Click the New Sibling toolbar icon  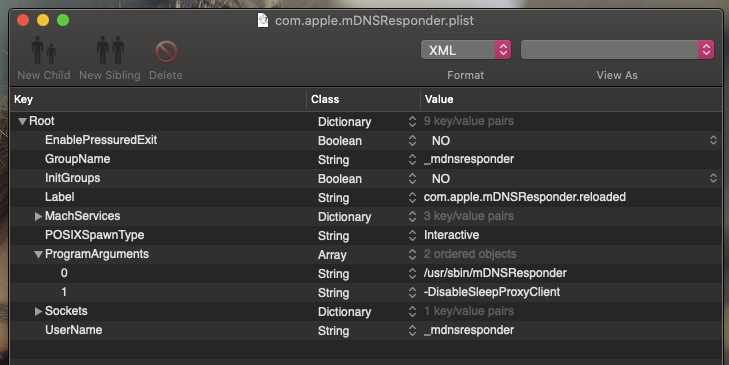[110, 51]
